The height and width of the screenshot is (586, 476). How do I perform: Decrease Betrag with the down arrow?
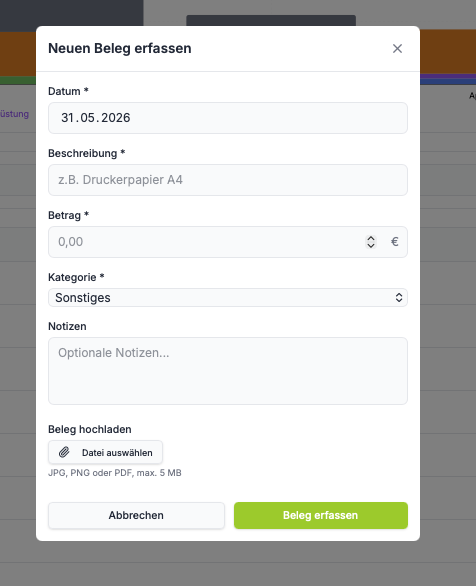pyautogui.click(x=371, y=246)
